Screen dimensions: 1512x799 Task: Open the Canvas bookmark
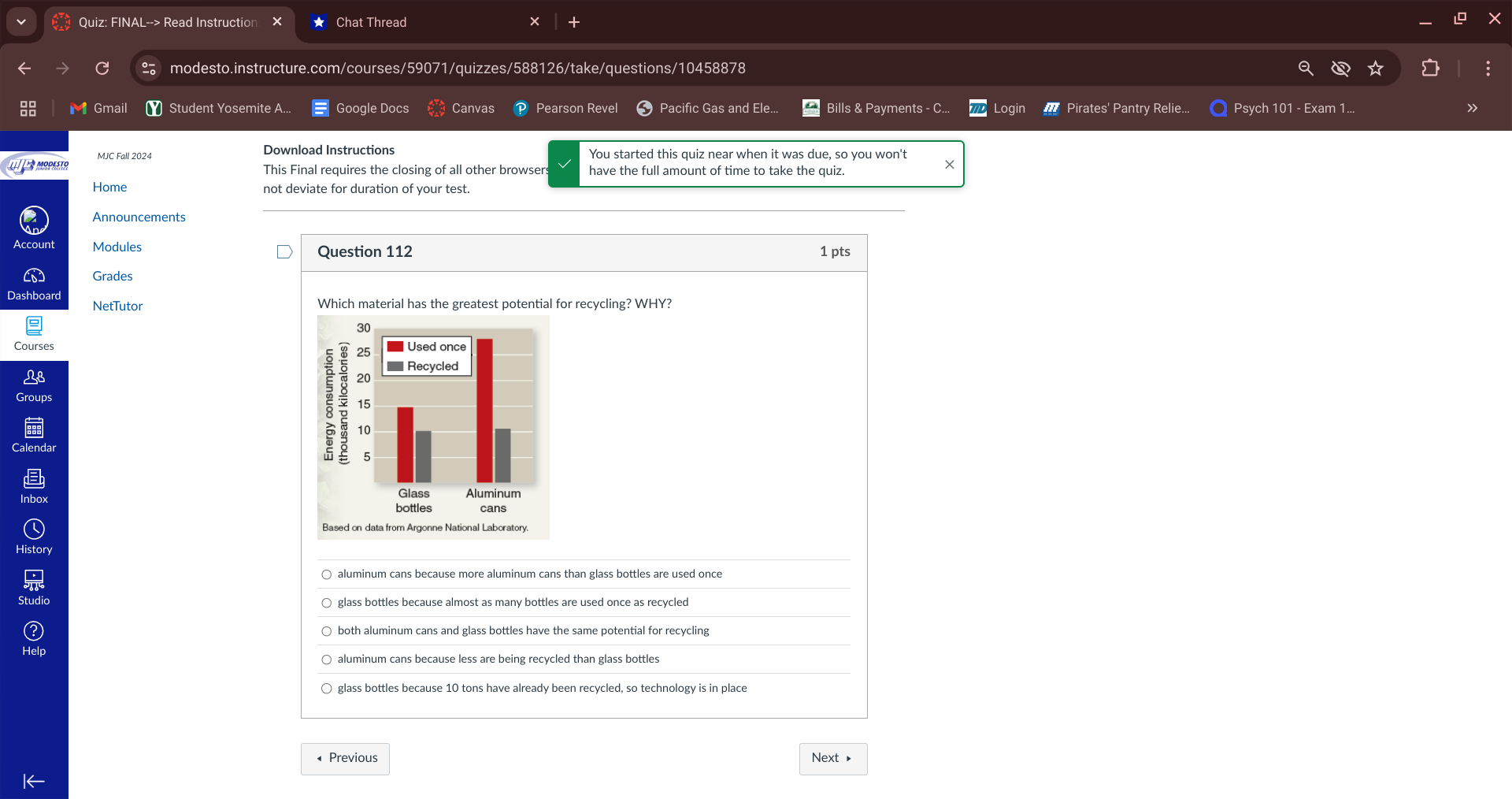[461, 109]
